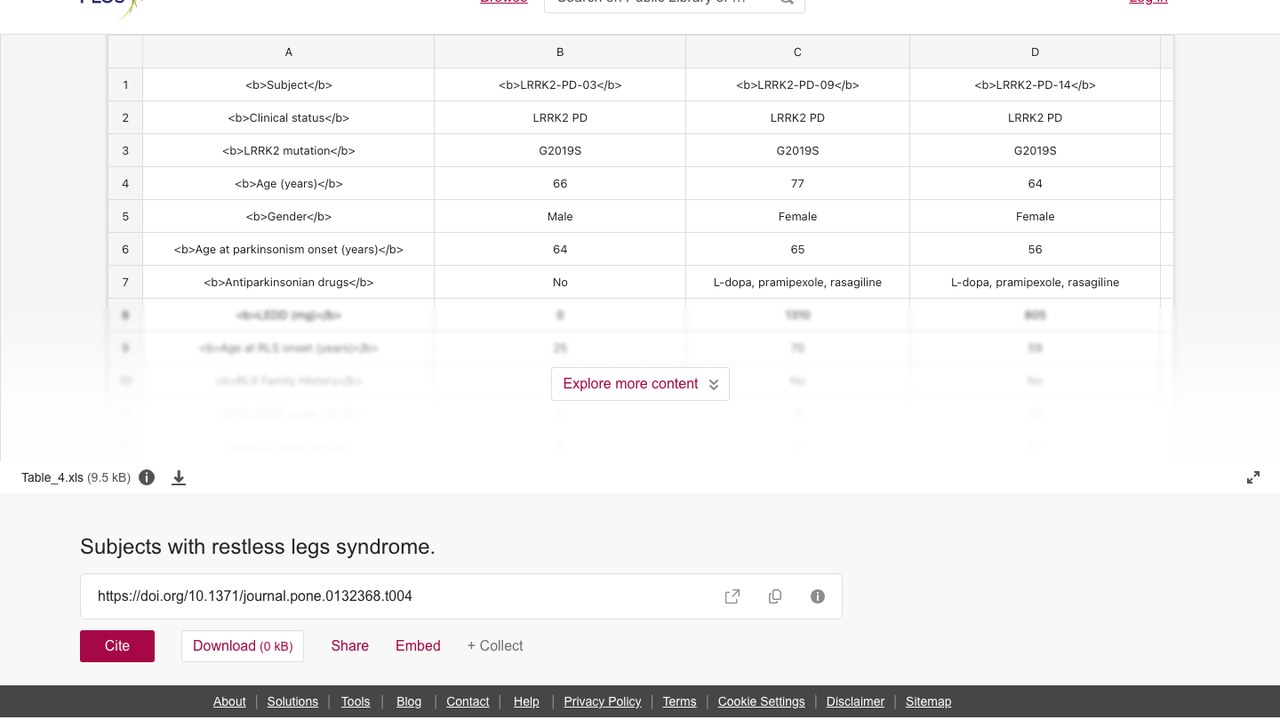
Task: Open the Contact footer link
Action: coord(467,702)
